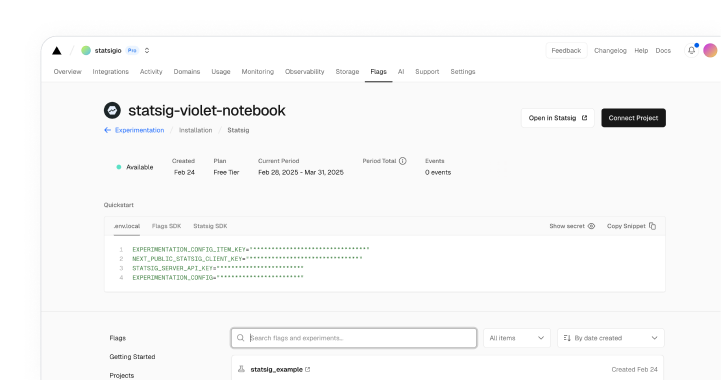Click Copy Snippet button

click(631, 226)
